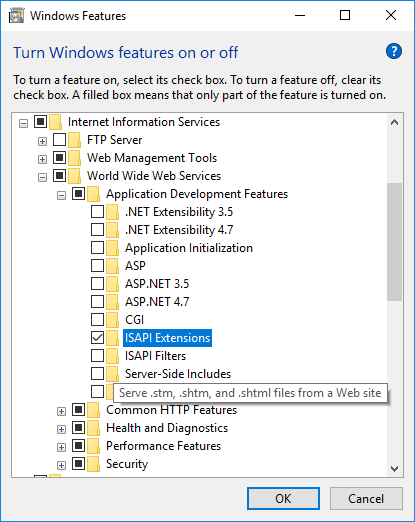The height and width of the screenshot is (522, 415).
Task: Collapse the World Wide Web Services node
Action: click(x=42, y=178)
